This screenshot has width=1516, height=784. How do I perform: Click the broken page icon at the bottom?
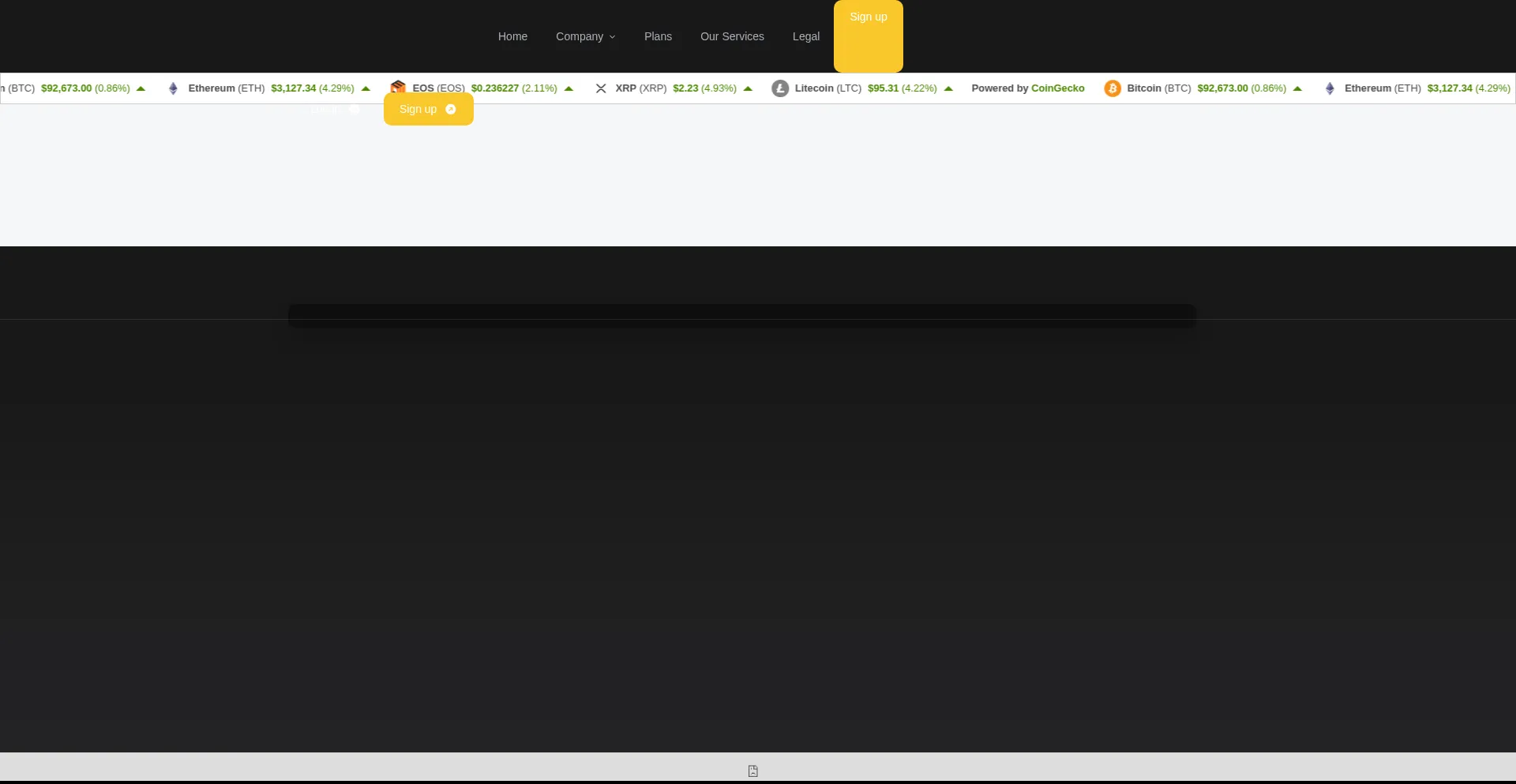(x=753, y=771)
